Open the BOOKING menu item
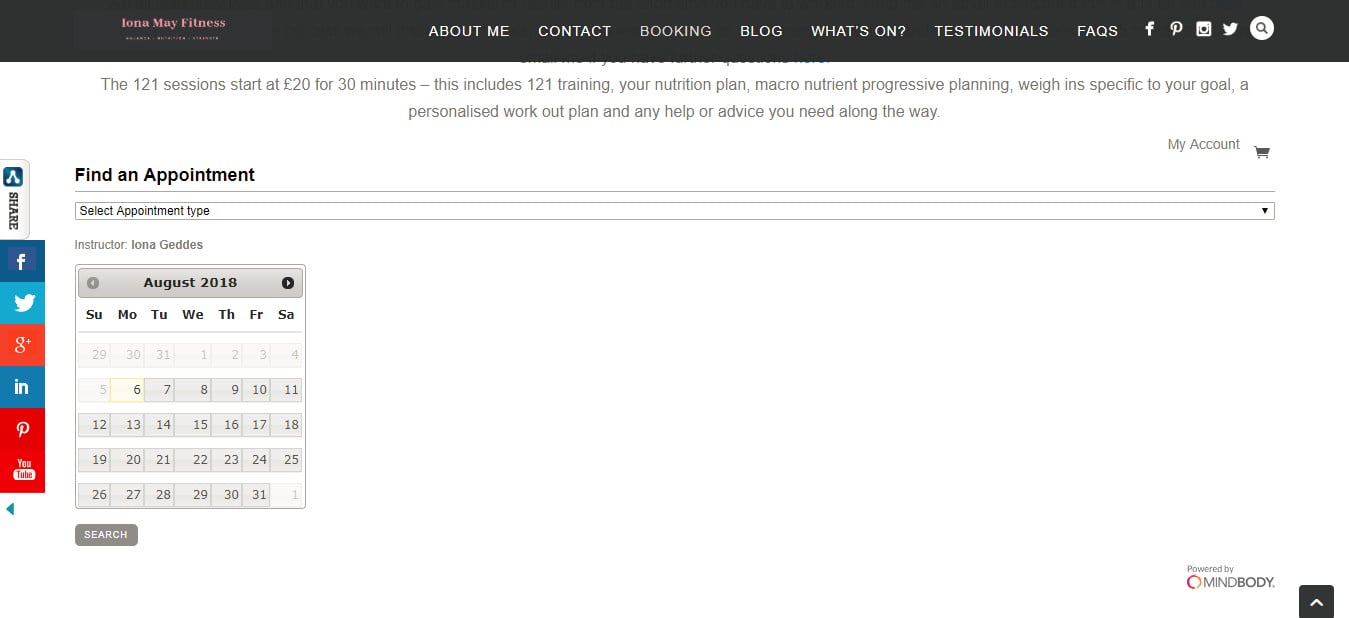 click(676, 31)
